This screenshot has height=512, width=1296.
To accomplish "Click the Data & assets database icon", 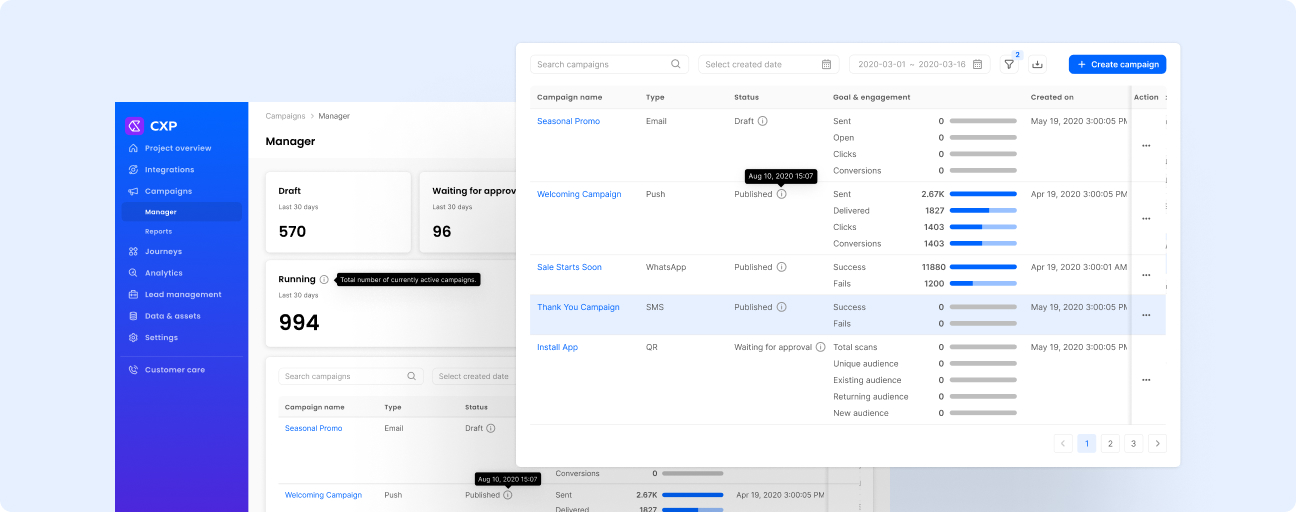I will coord(133,316).
